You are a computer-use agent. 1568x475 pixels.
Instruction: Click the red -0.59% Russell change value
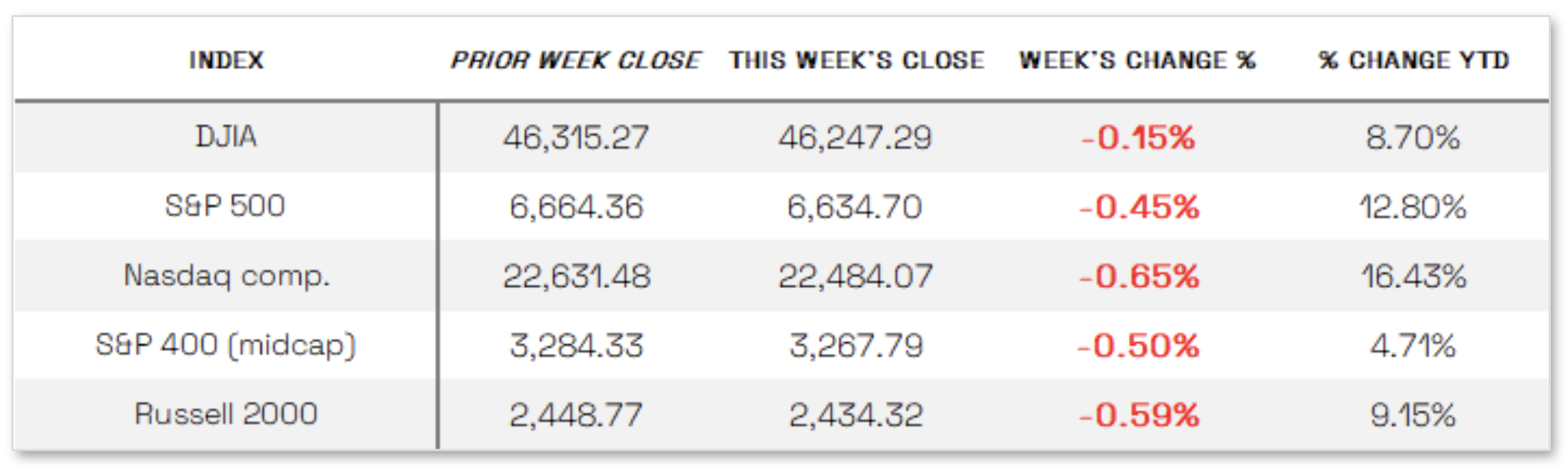click(1138, 415)
